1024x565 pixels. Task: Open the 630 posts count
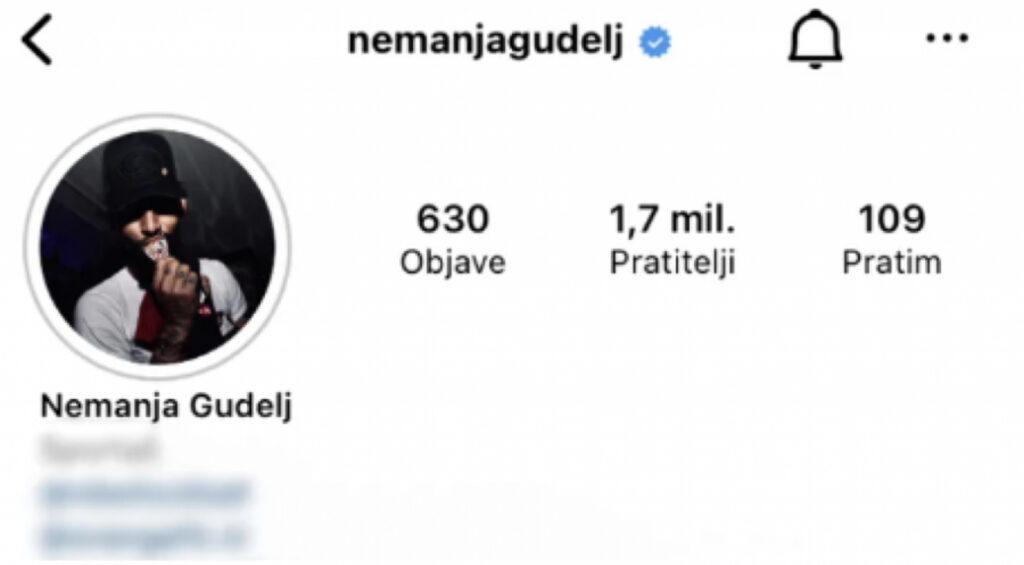pyautogui.click(x=453, y=219)
